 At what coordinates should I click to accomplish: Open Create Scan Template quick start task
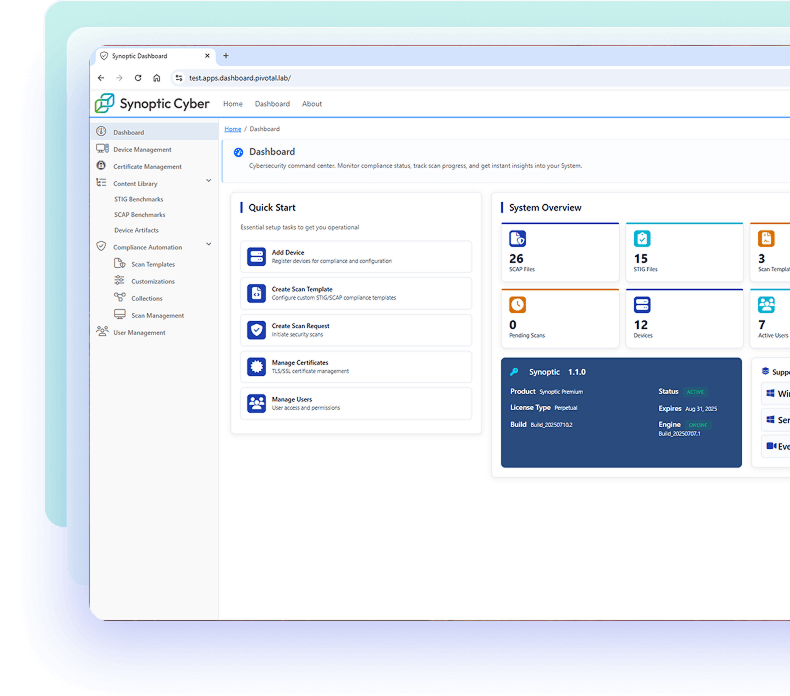click(x=355, y=293)
